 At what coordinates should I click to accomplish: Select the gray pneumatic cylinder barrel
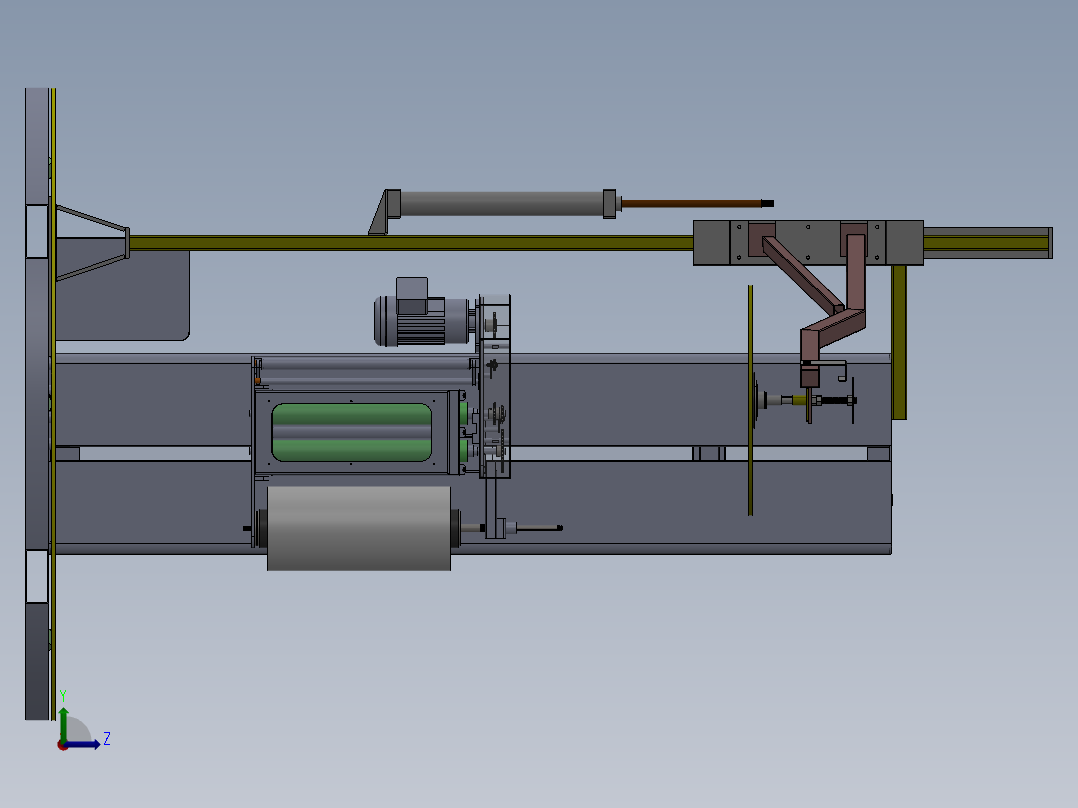[x=502, y=204]
